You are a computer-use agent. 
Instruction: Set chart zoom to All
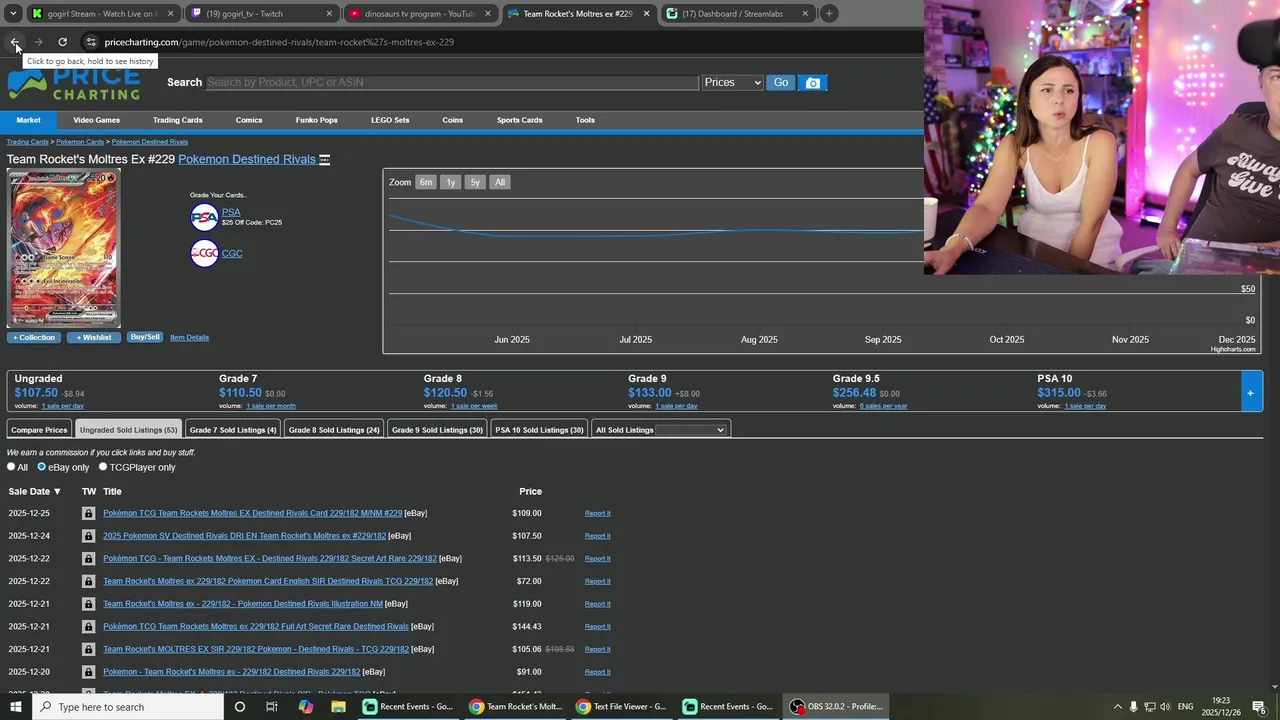point(500,182)
